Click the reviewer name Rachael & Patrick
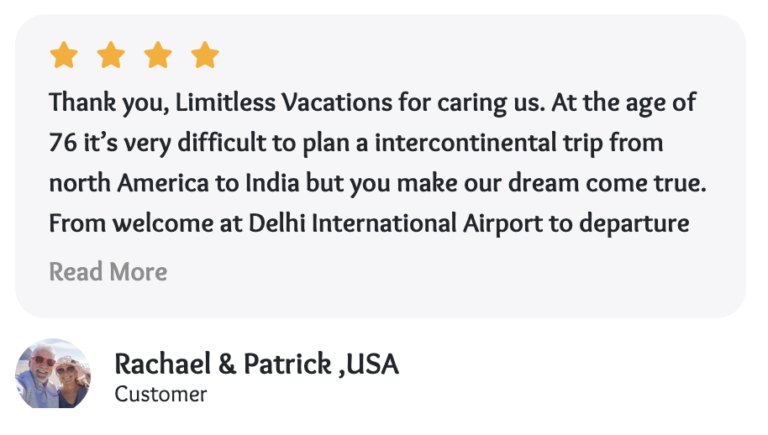 222,364
